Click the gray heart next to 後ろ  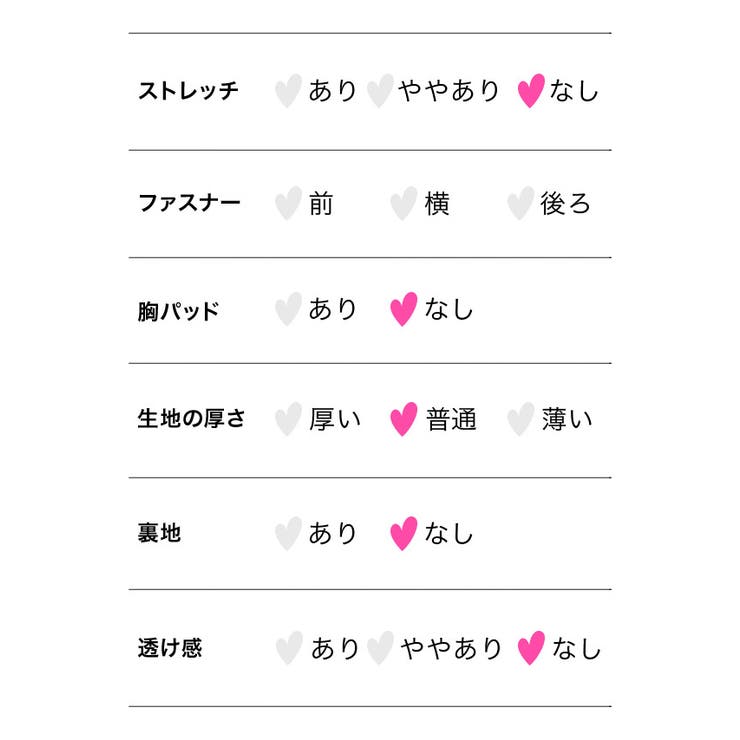[520, 204]
